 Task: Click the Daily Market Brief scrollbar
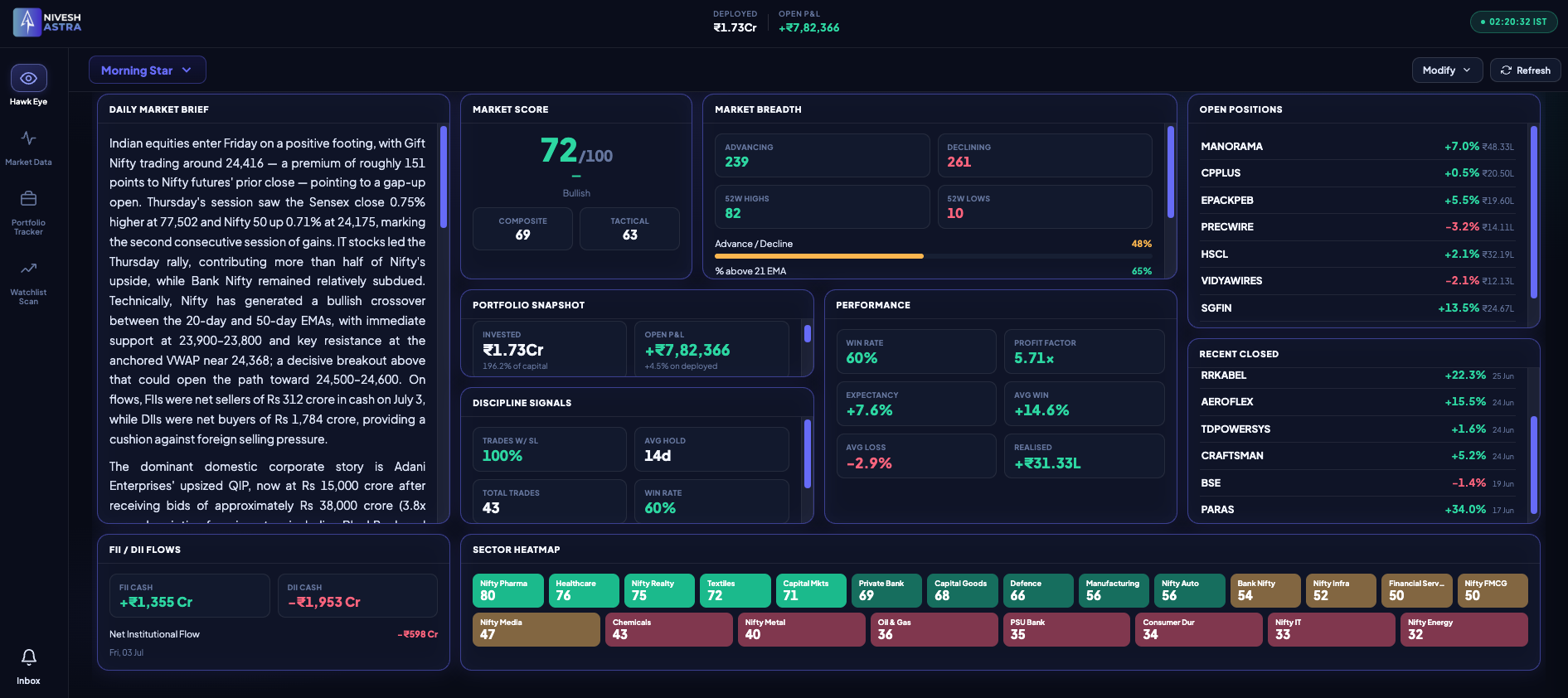coord(444,177)
